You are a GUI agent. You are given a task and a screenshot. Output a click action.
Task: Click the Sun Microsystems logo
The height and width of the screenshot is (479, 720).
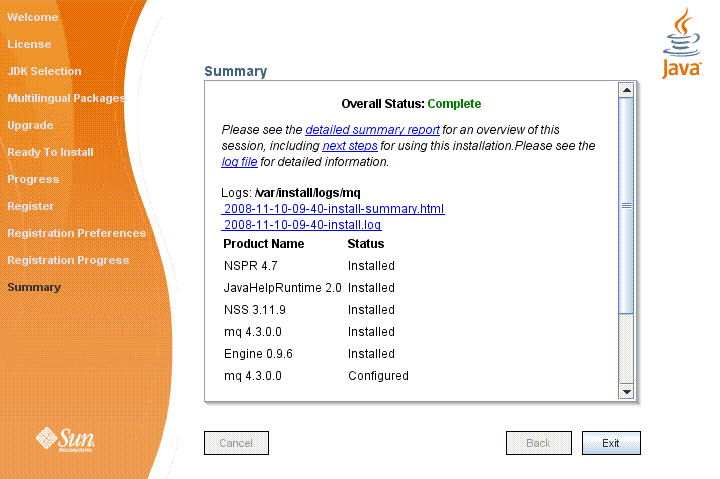65,440
